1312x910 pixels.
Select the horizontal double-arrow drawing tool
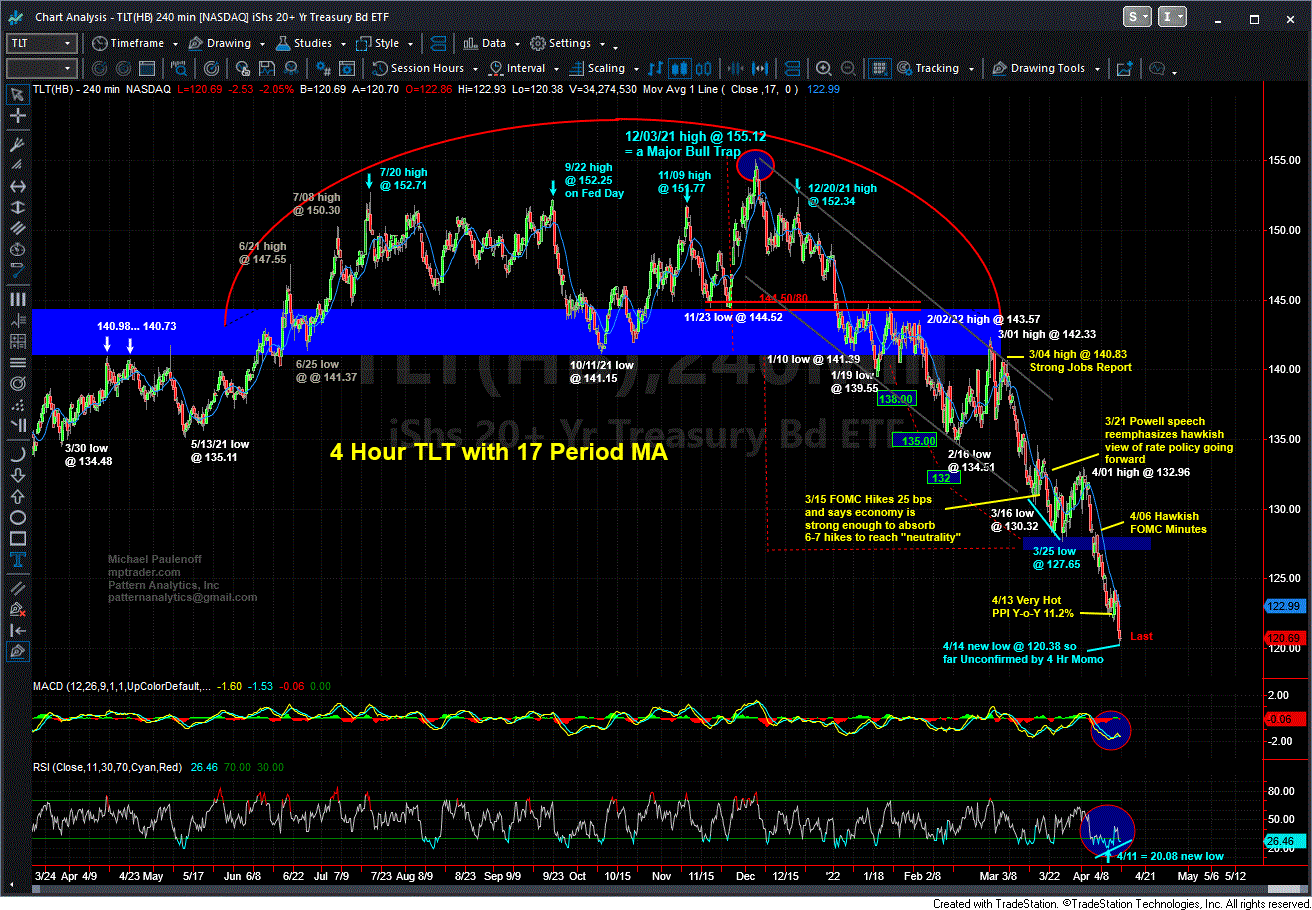pos(17,187)
